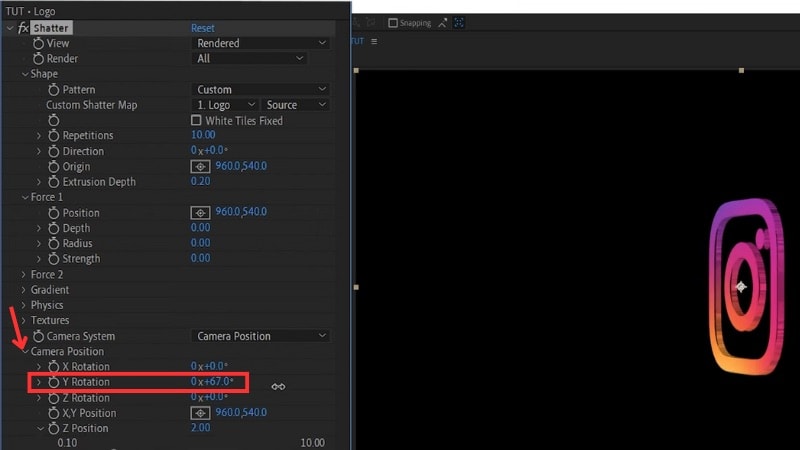Toggle the Pattern property stopwatch
800x450 pixels.
pyautogui.click(x=54, y=90)
